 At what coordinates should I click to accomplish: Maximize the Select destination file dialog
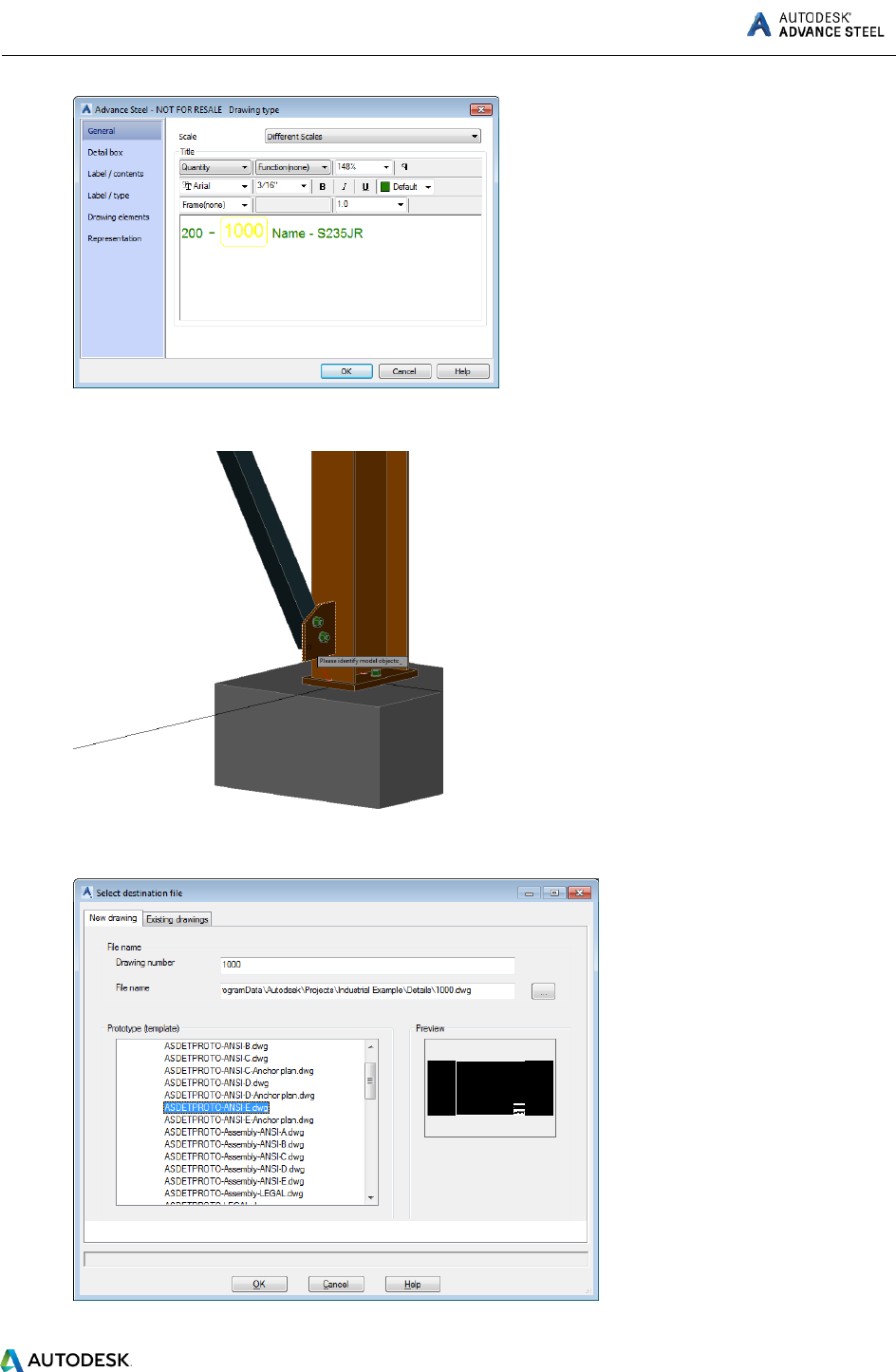tap(554, 893)
